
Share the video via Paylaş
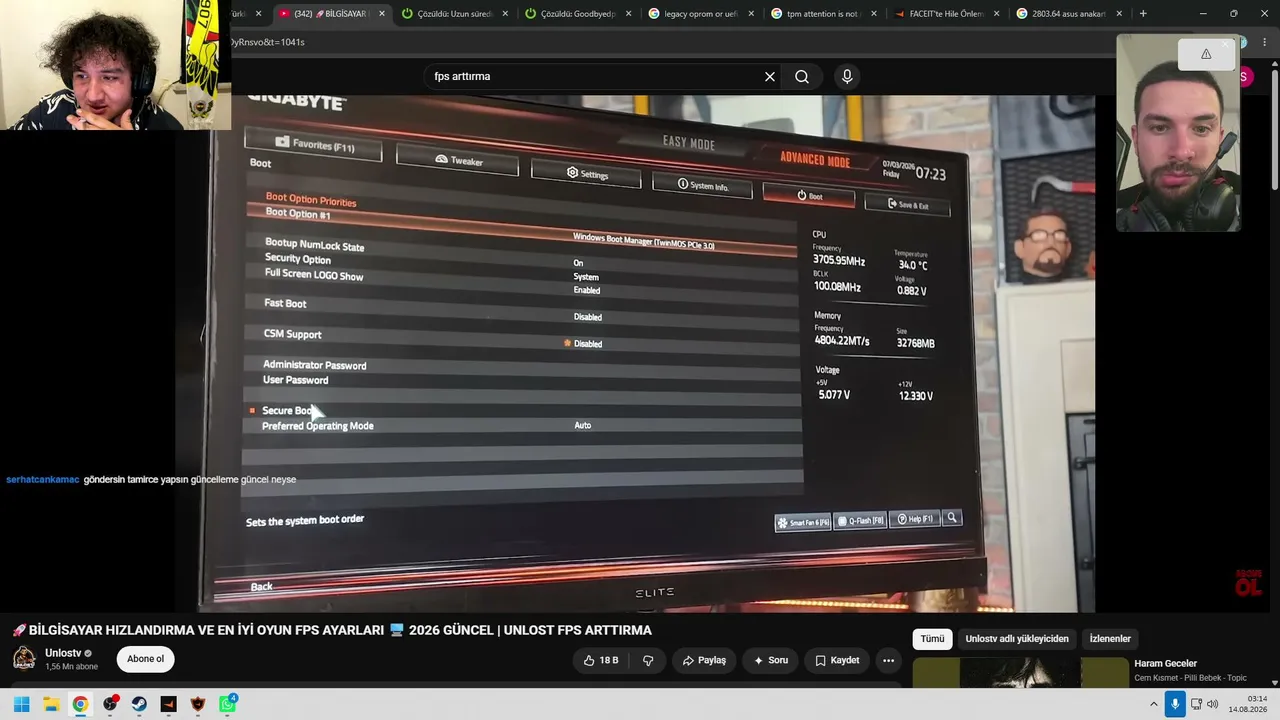pos(704,660)
